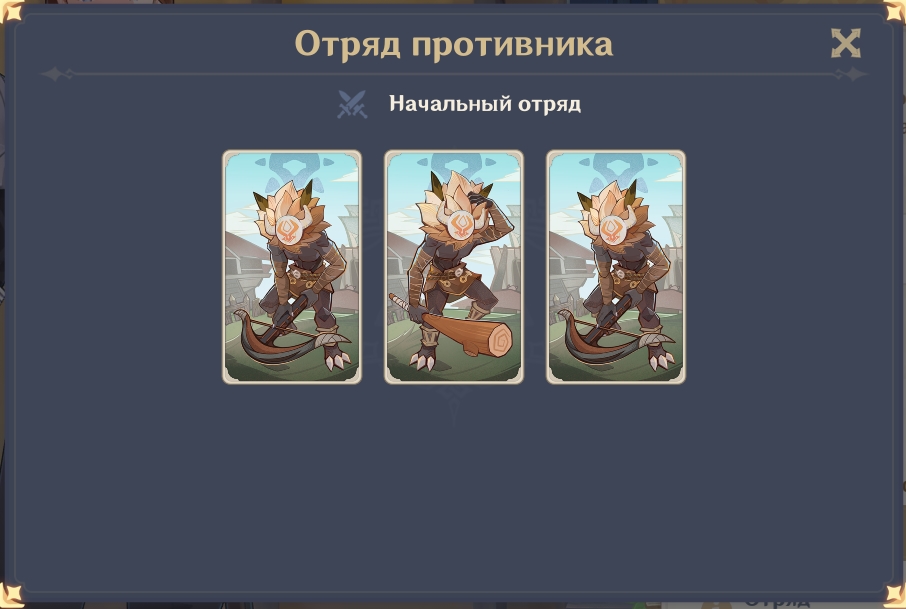Viewport: 906px width, 609px height.
Task: Click the left diamond ornament on divider
Action: point(58,74)
